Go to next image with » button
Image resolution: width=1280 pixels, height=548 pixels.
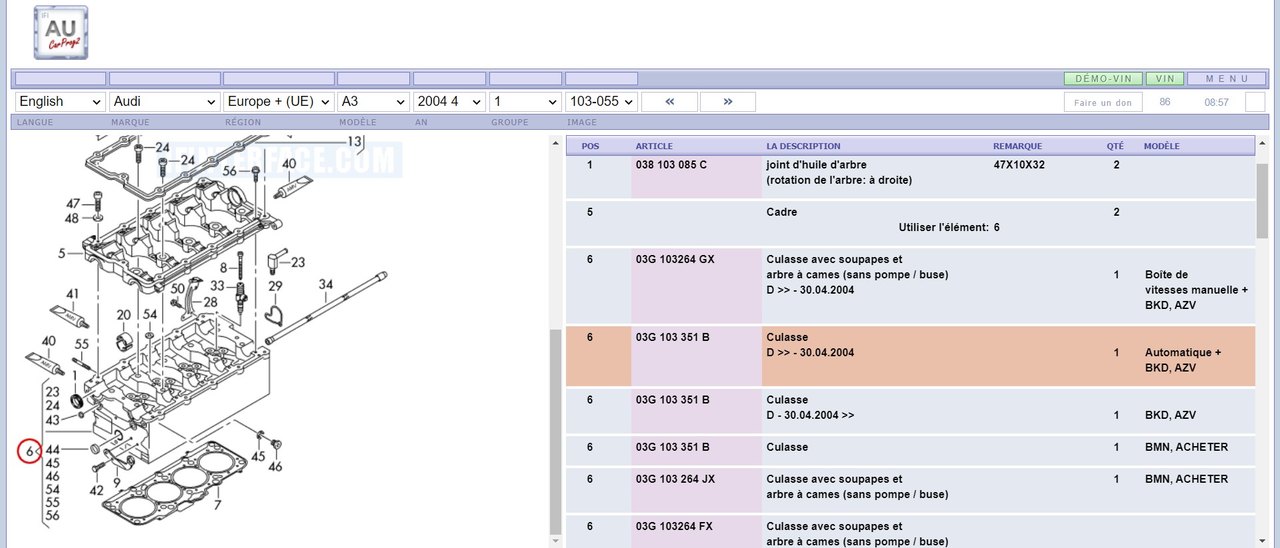point(728,102)
